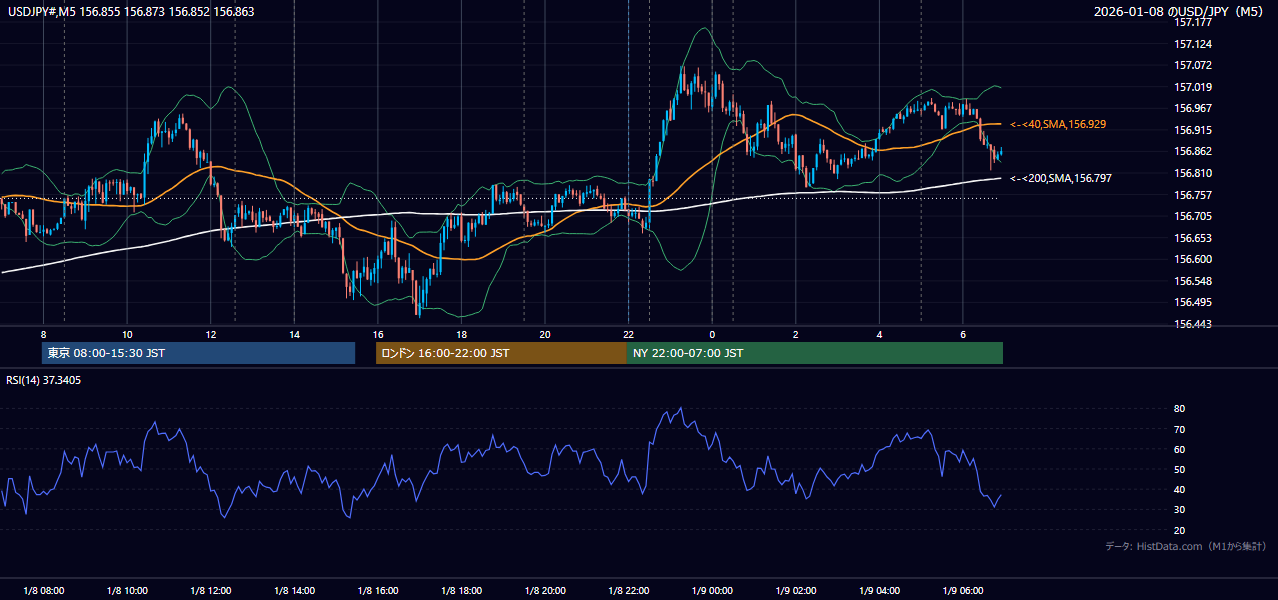Click hour label 14 under the price chart
Screen dimensions: 1278x600
[294, 334]
